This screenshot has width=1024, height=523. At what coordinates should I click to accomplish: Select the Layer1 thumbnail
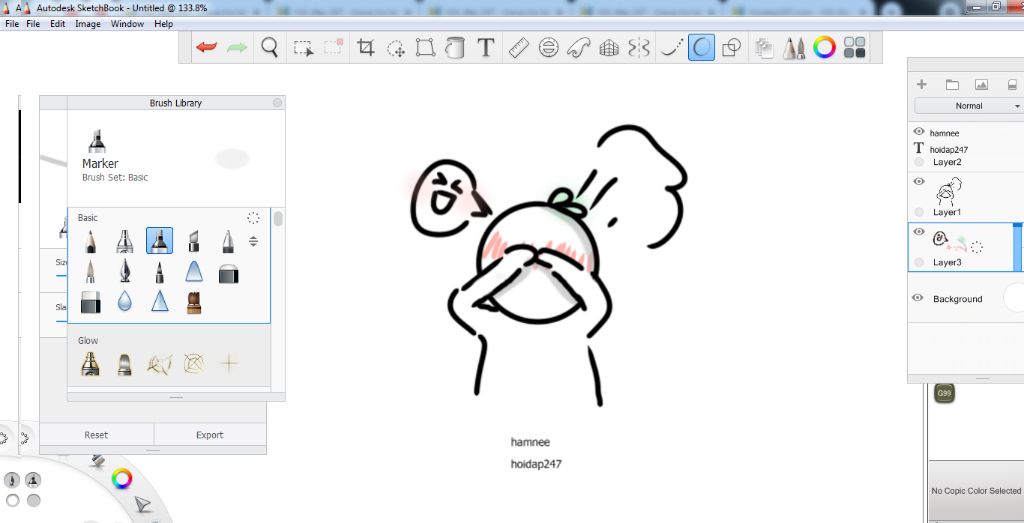coord(949,191)
